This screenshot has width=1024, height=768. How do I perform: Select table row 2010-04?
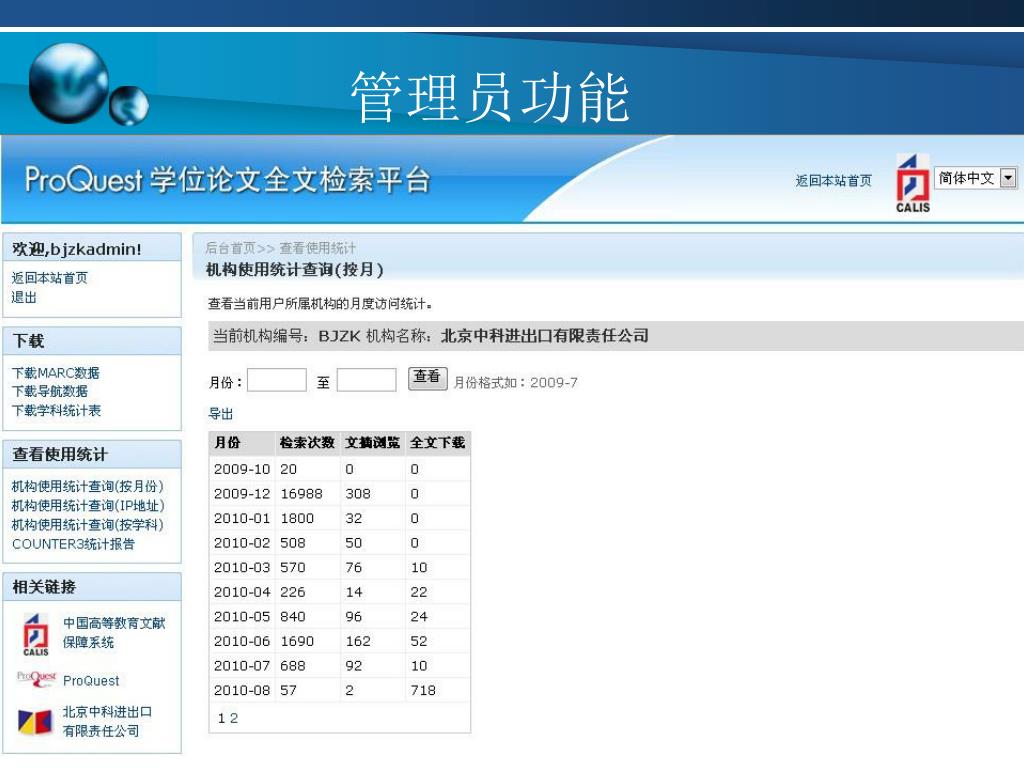[x=340, y=592]
